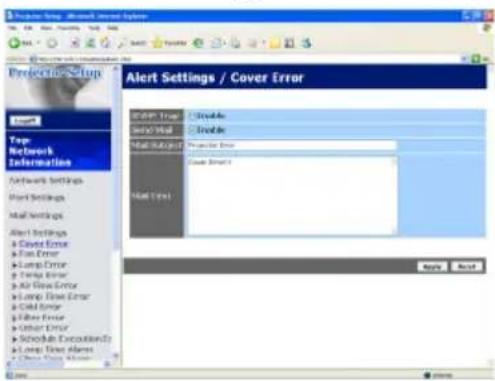Open Port Settings in sidebar

click(37, 198)
